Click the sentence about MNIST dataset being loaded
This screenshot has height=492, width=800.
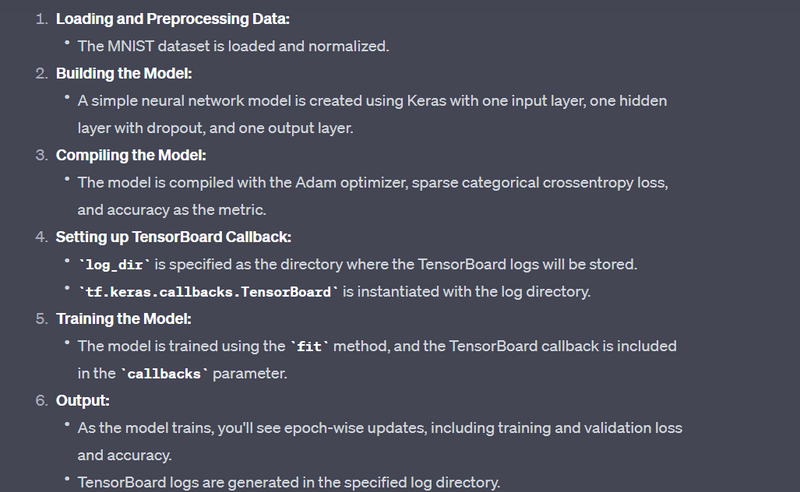(233, 46)
